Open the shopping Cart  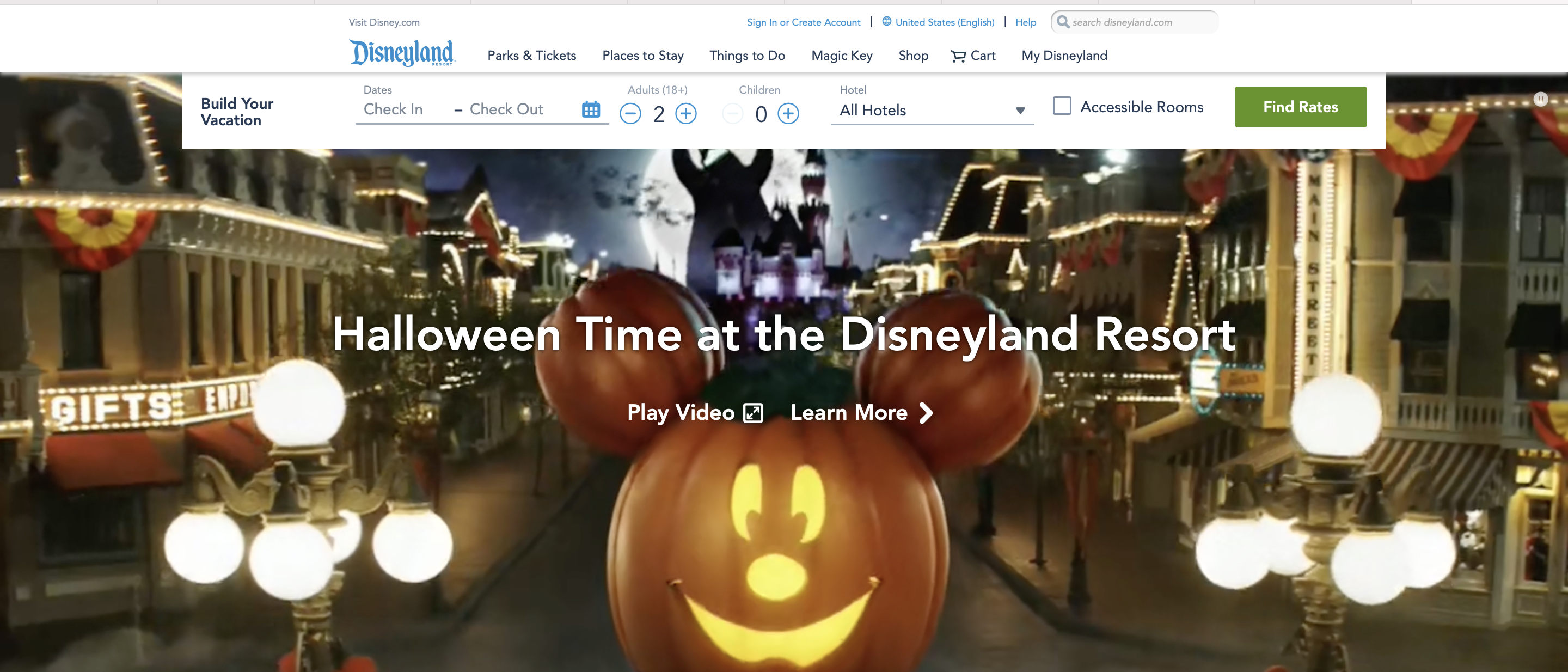tap(973, 56)
